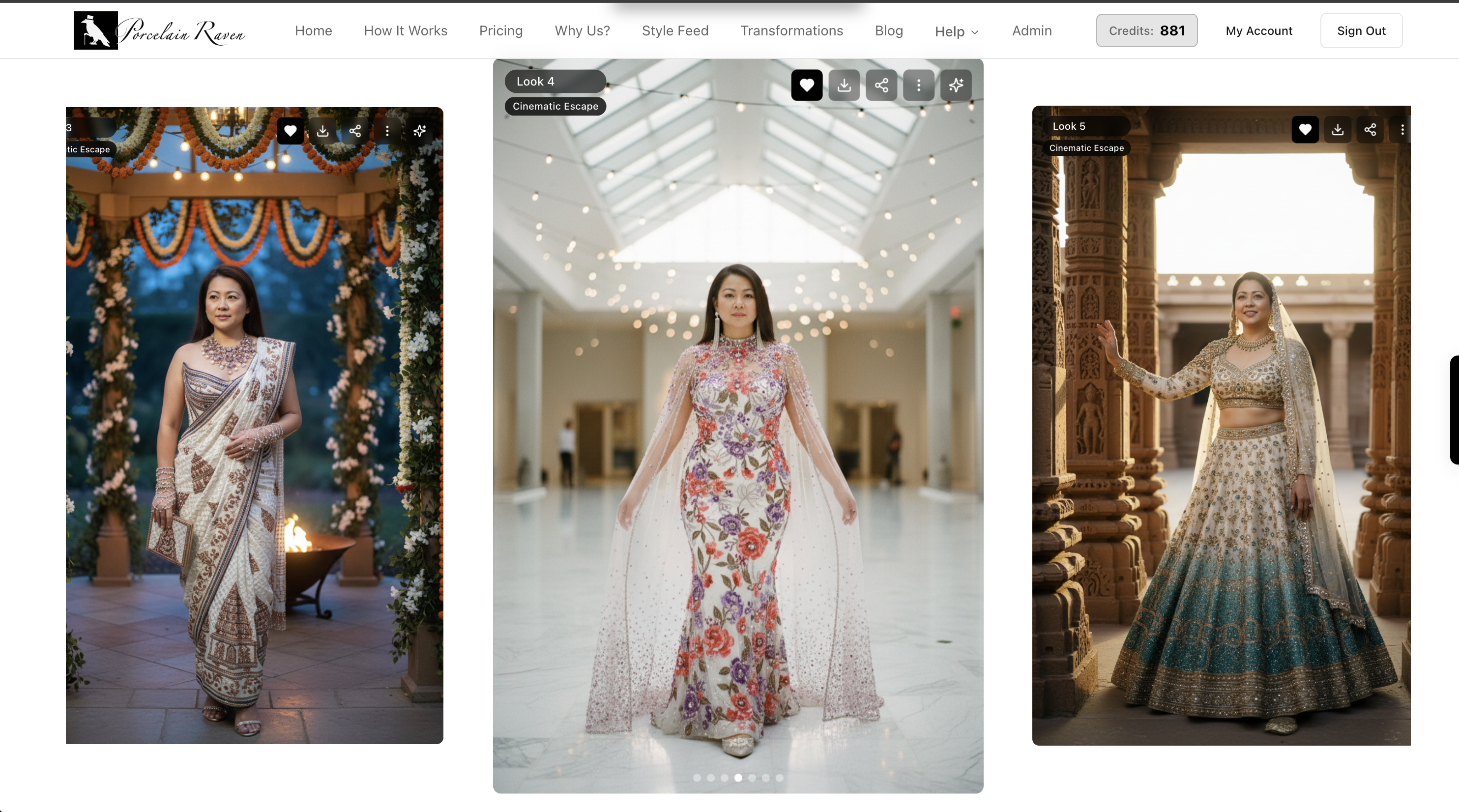This screenshot has height=812, width=1459.
Task: Click the Look 4 label
Action: (555, 82)
